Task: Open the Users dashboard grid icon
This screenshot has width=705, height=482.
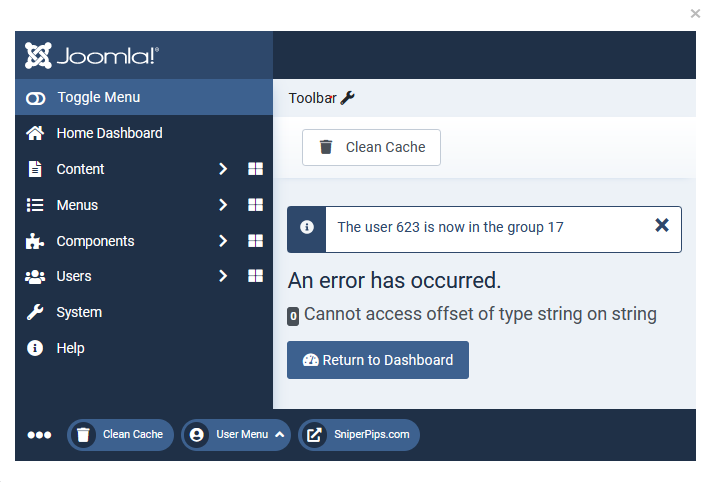Action: (x=255, y=276)
